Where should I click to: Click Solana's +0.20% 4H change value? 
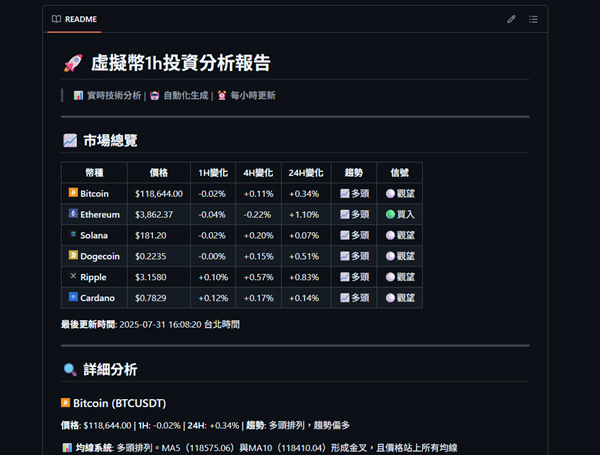[x=259, y=235]
